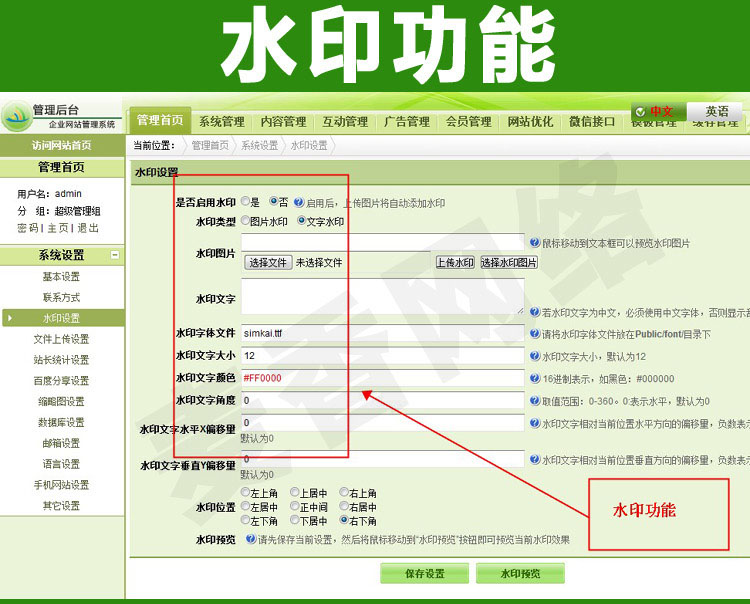Screen dimensions: 750x604
Task: Click the 保存设置 button
Action: point(425,573)
